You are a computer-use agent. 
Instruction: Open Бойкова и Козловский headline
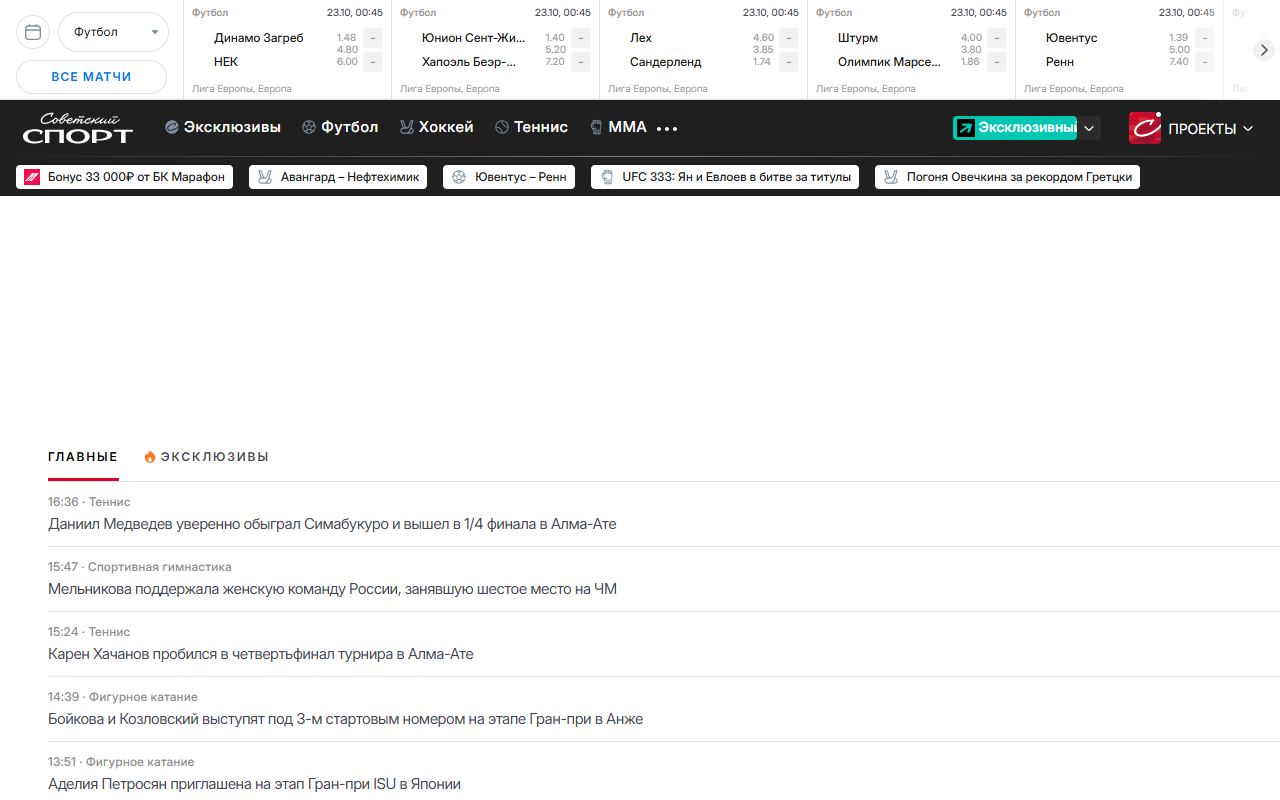(345, 719)
